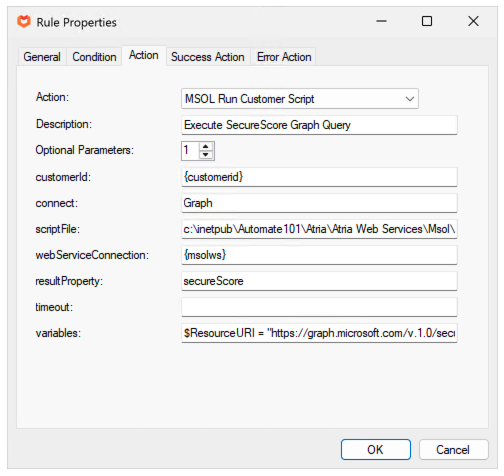Click the scriptFile path field
Screen dimensions: 504x476
319,229
